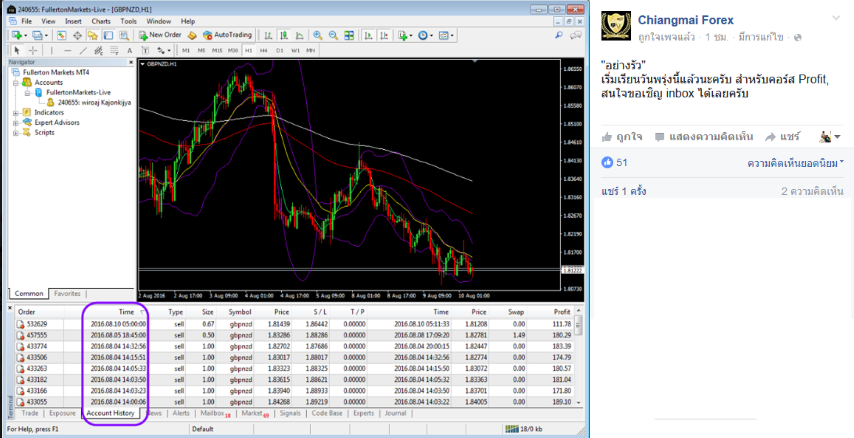This screenshot has width=854, height=438.
Task: Switch to the Trade terminal tab
Action: pos(29,413)
